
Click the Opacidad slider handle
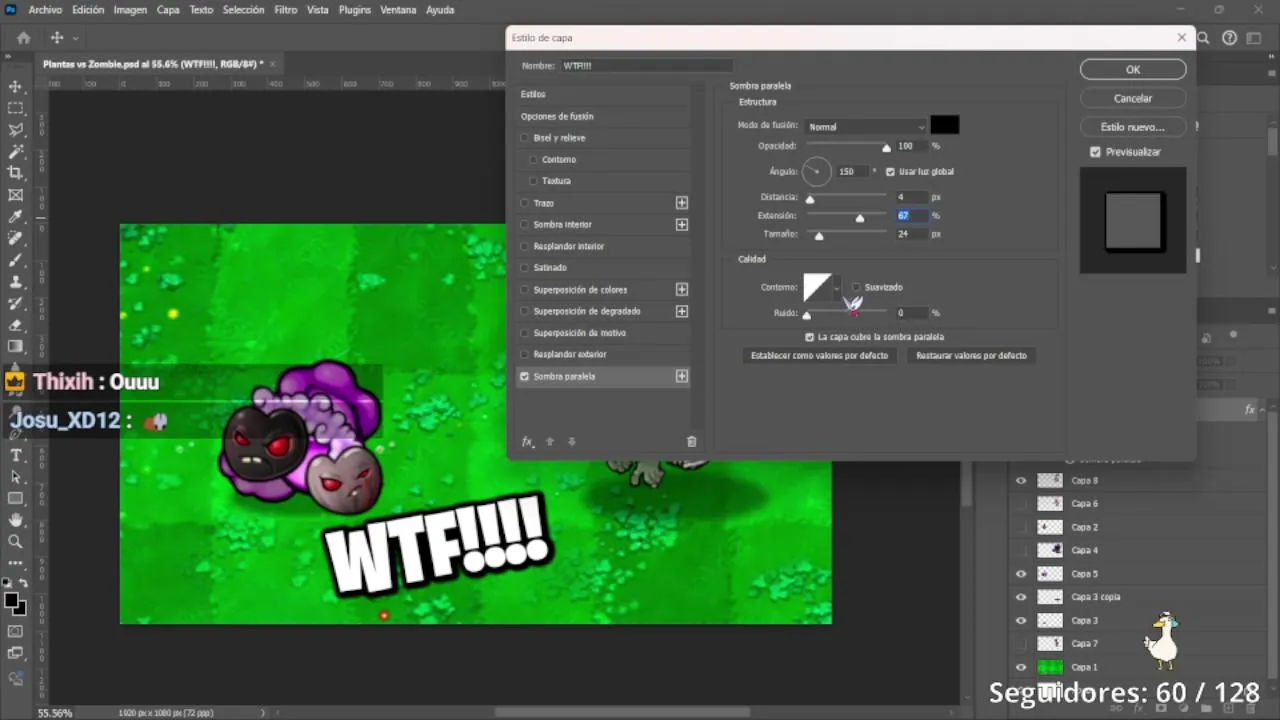[886, 148]
